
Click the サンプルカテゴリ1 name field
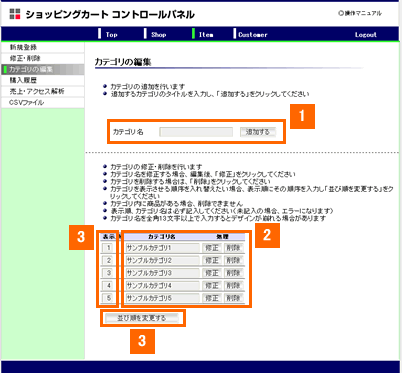(162, 248)
